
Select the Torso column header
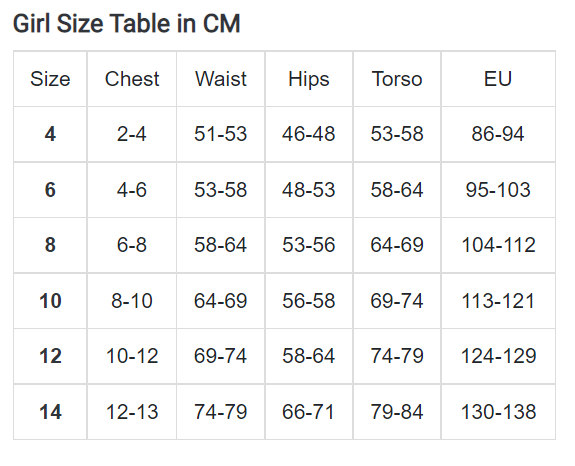(x=397, y=79)
